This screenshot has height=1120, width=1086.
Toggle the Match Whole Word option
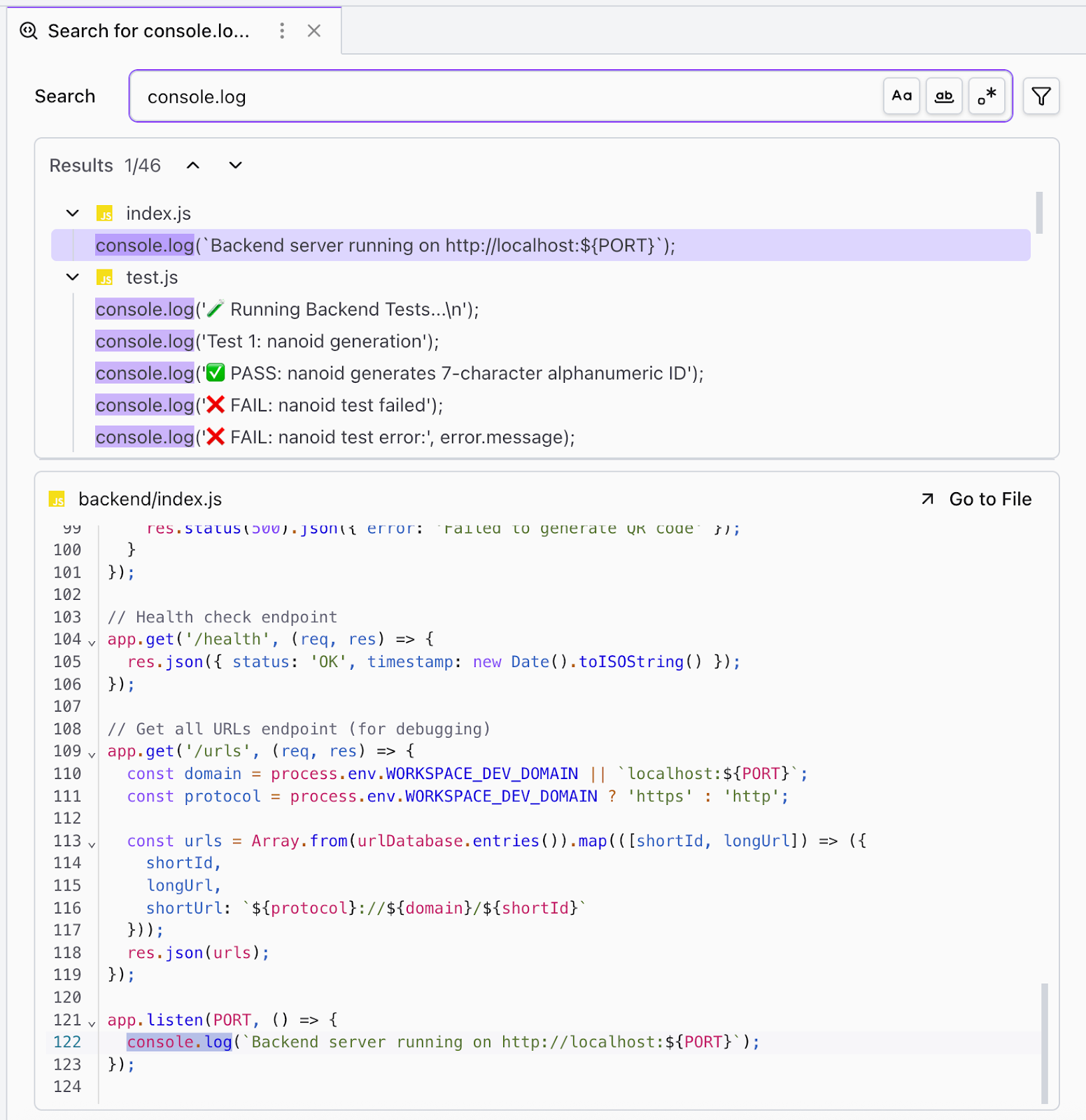pyautogui.click(x=944, y=96)
